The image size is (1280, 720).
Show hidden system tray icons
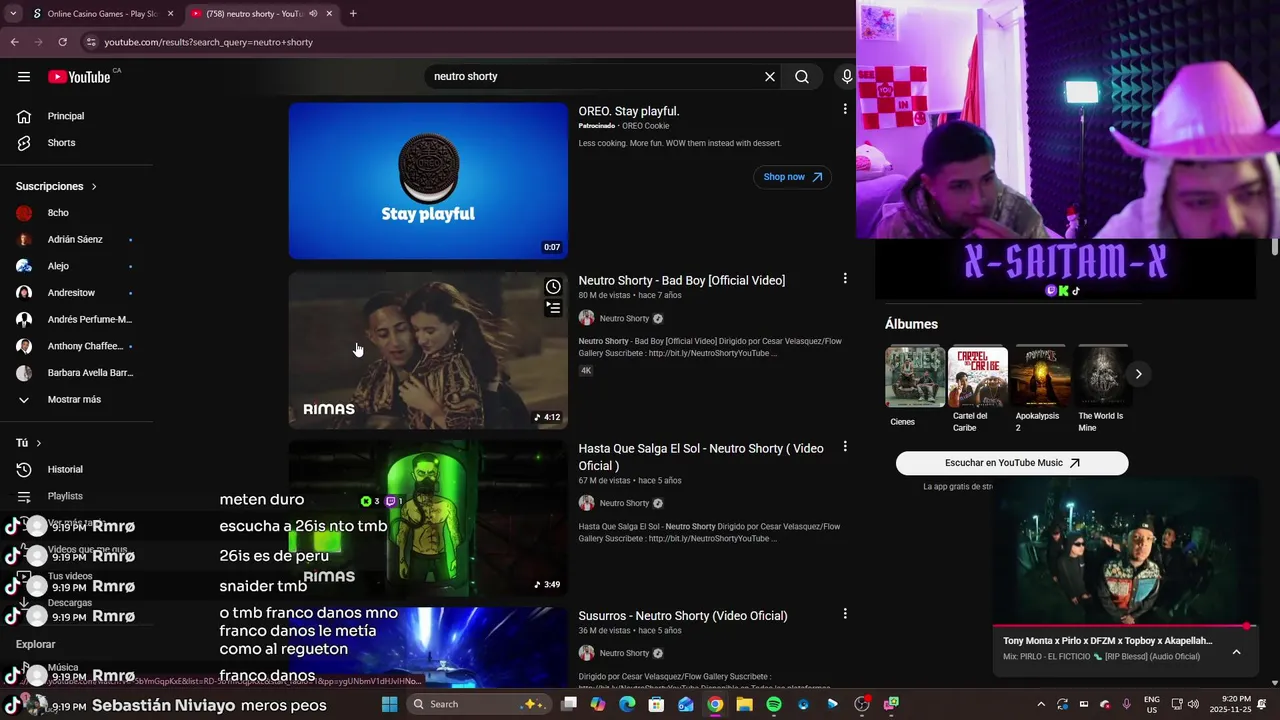pyautogui.click(x=1040, y=704)
